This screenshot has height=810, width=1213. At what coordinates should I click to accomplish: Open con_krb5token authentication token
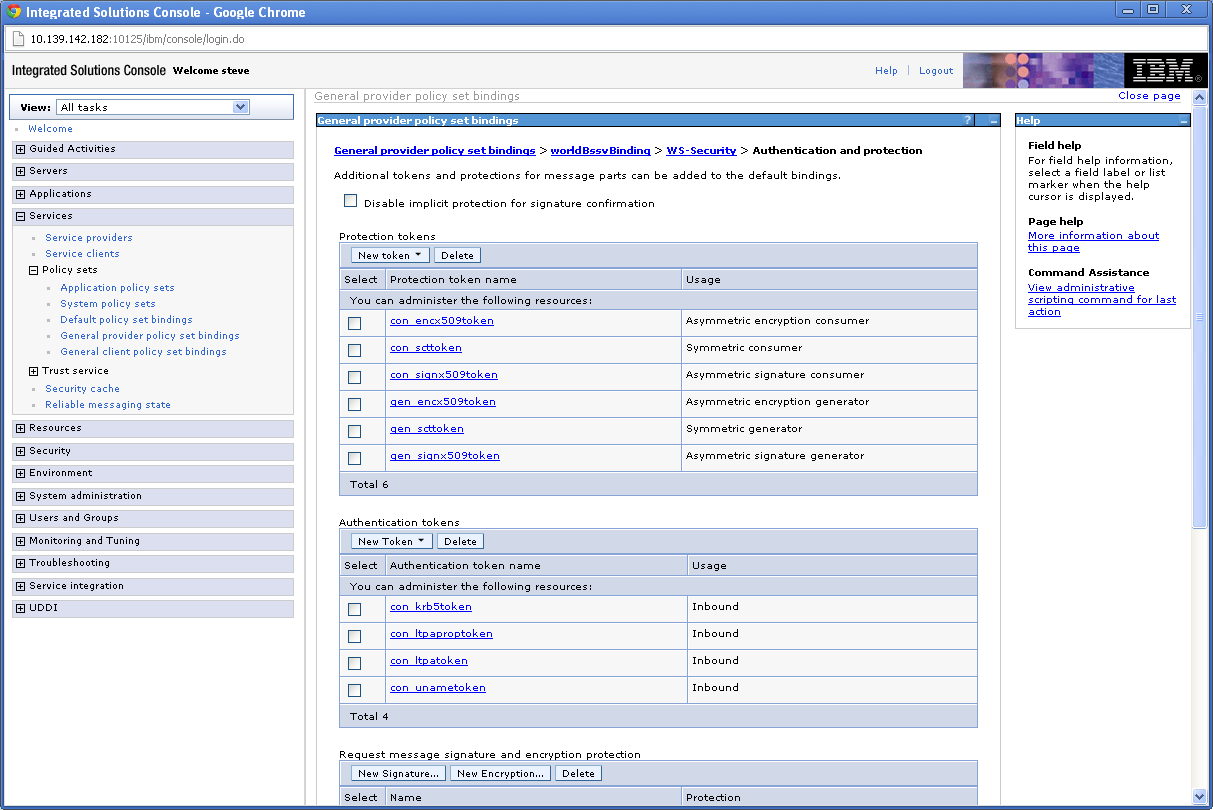(x=430, y=607)
